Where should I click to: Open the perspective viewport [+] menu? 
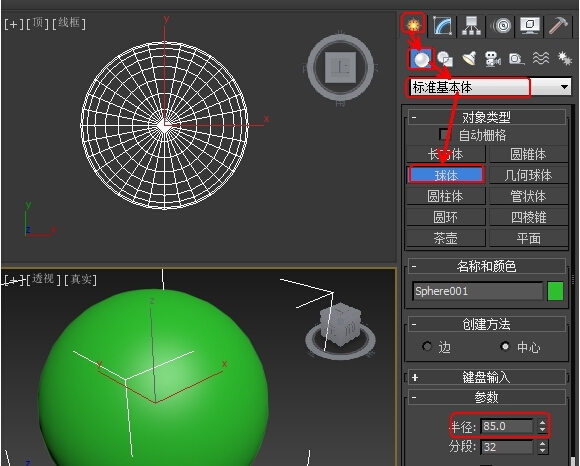click(x=14, y=280)
